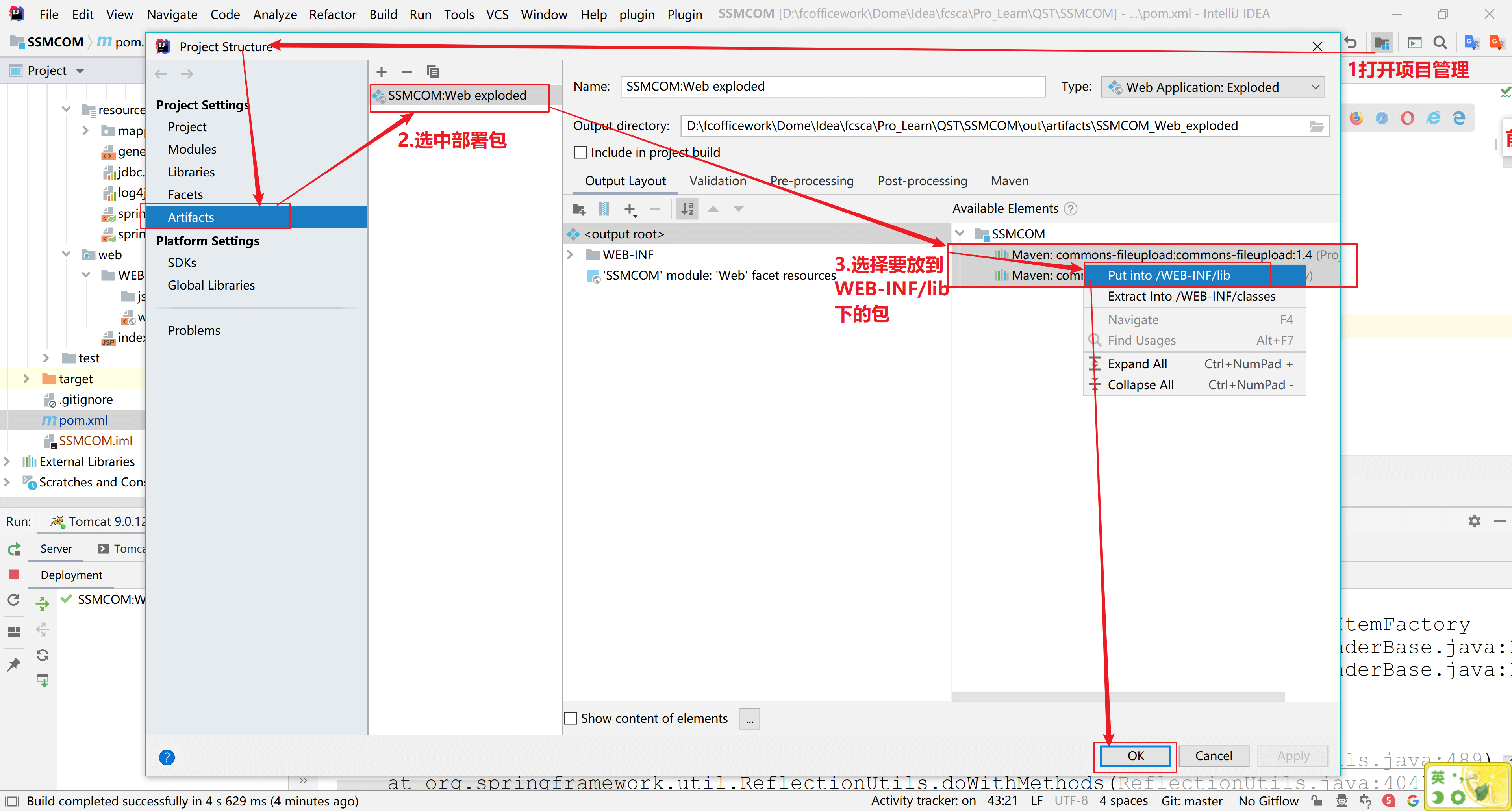The image size is (1512, 811).
Task: Click the create directory icon in Output Layout
Action: (579, 208)
